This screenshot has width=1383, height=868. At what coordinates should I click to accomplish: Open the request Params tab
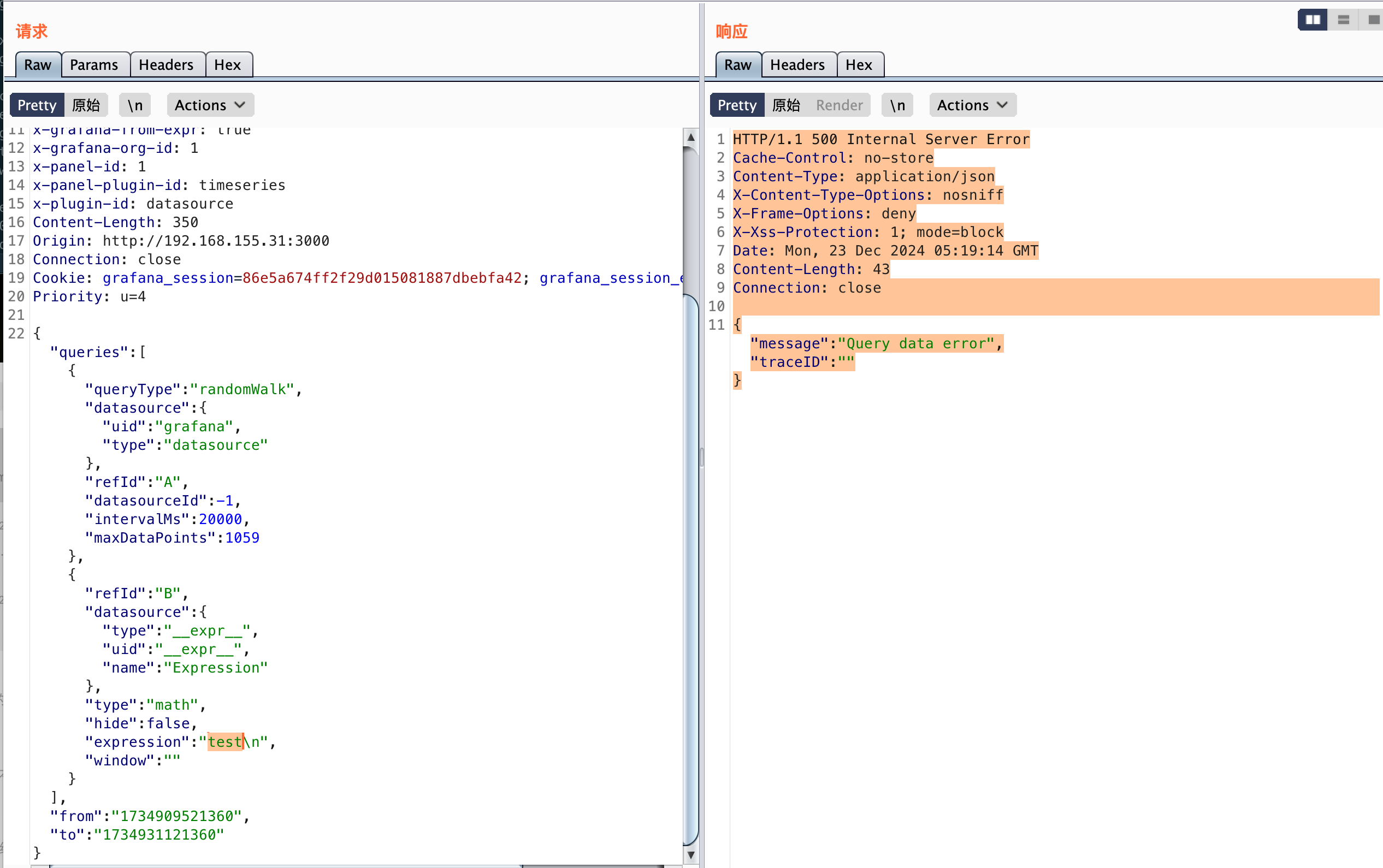[x=94, y=65]
